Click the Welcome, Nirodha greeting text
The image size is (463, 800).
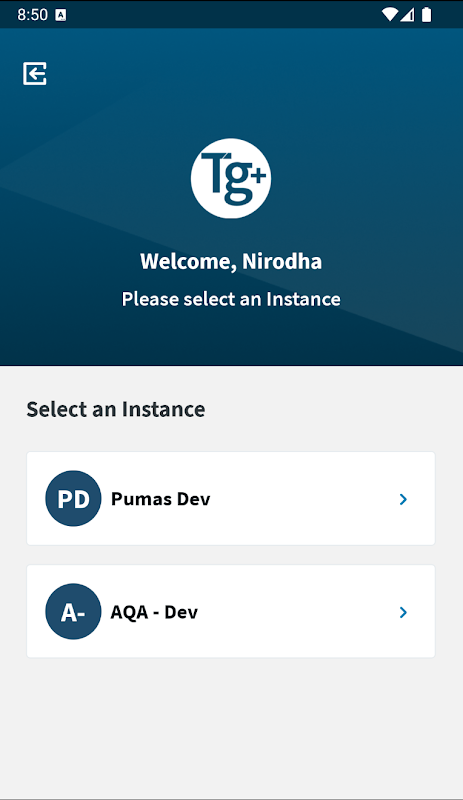click(x=231, y=261)
